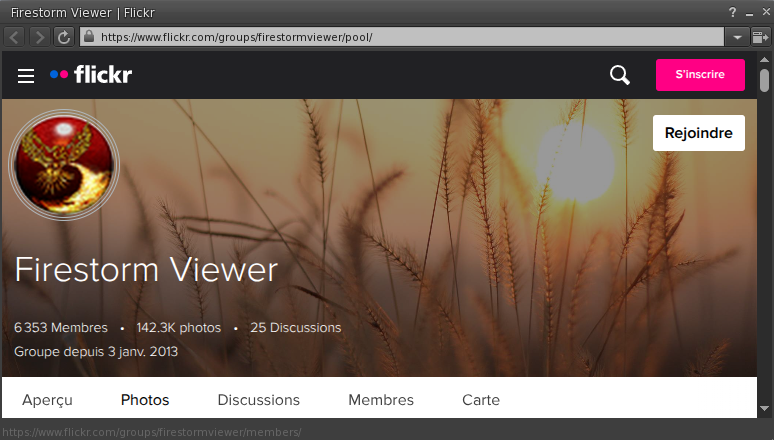This screenshot has height=440, width=774.
Task: Open the Flickr hamburger menu
Action: (x=26, y=76)
